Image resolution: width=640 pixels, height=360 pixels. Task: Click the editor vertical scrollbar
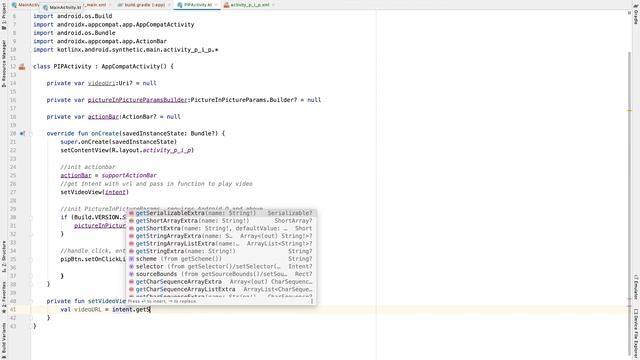tap(629, 204)
